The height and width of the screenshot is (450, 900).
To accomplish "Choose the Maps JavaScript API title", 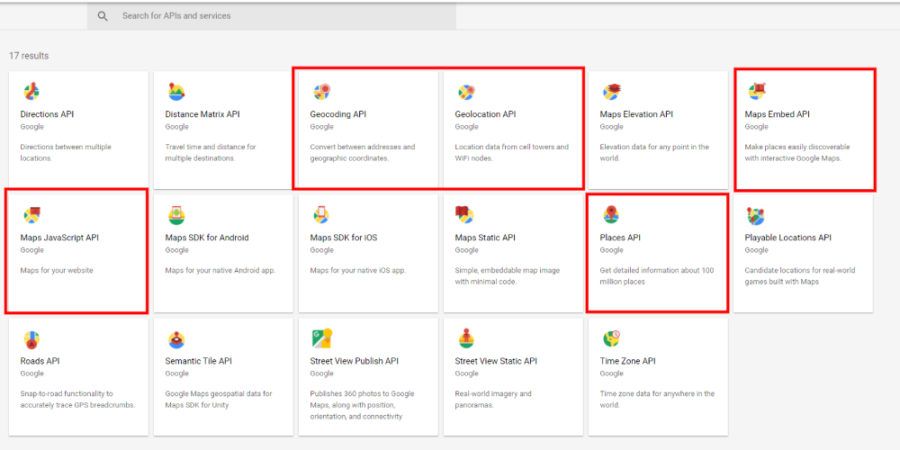I will point(60,238).
